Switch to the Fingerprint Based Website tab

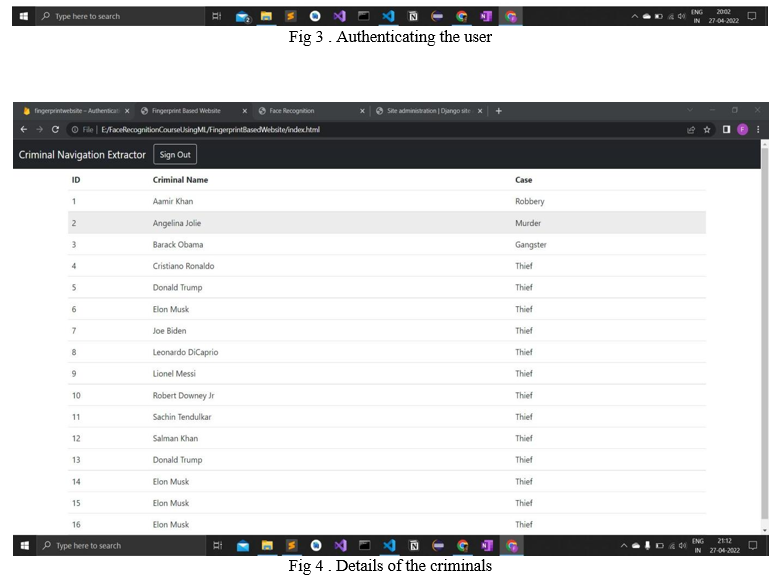186,111
